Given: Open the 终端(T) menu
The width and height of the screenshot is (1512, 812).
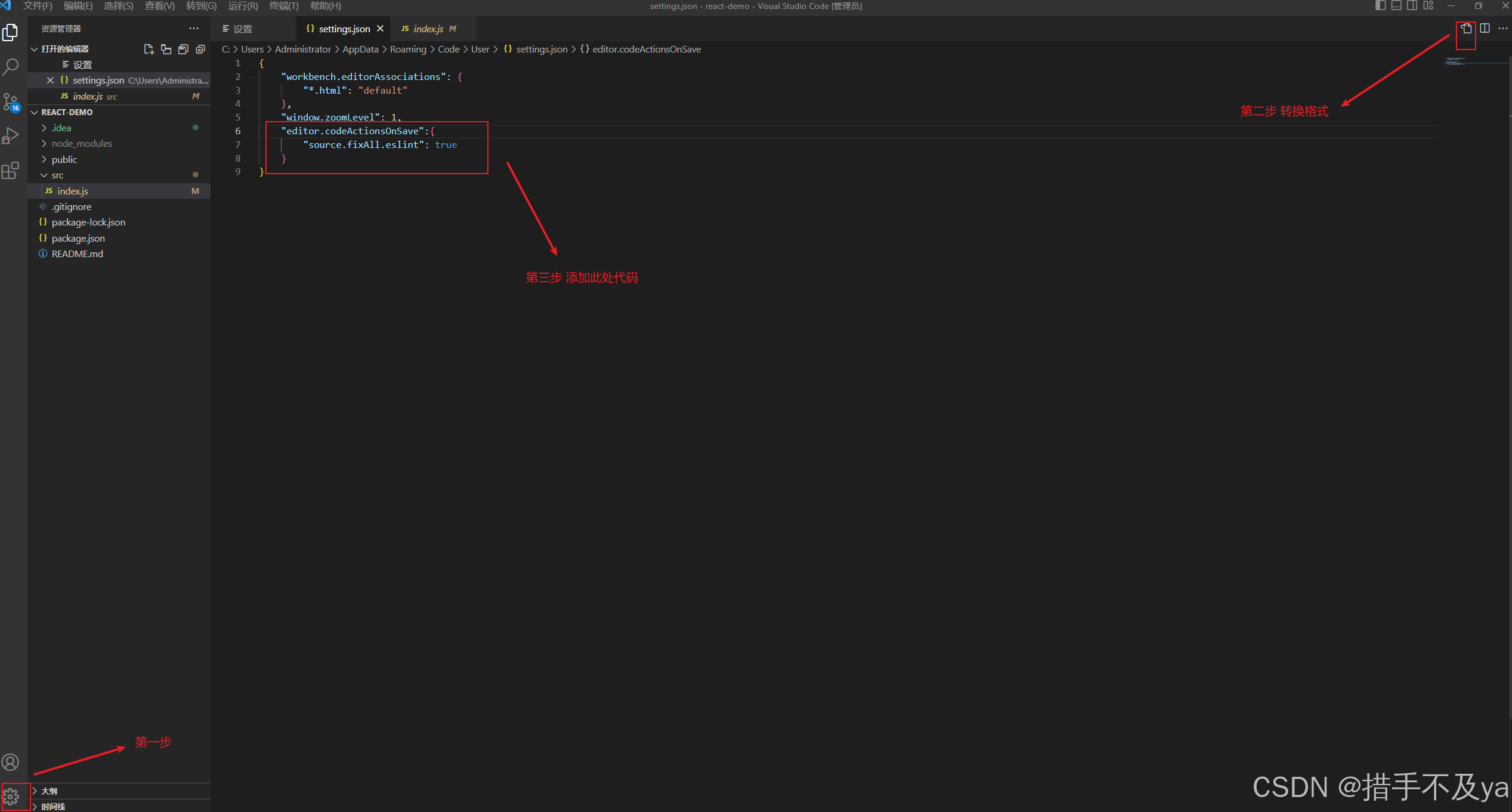Looking at the screenshot, I should [285, 6].
